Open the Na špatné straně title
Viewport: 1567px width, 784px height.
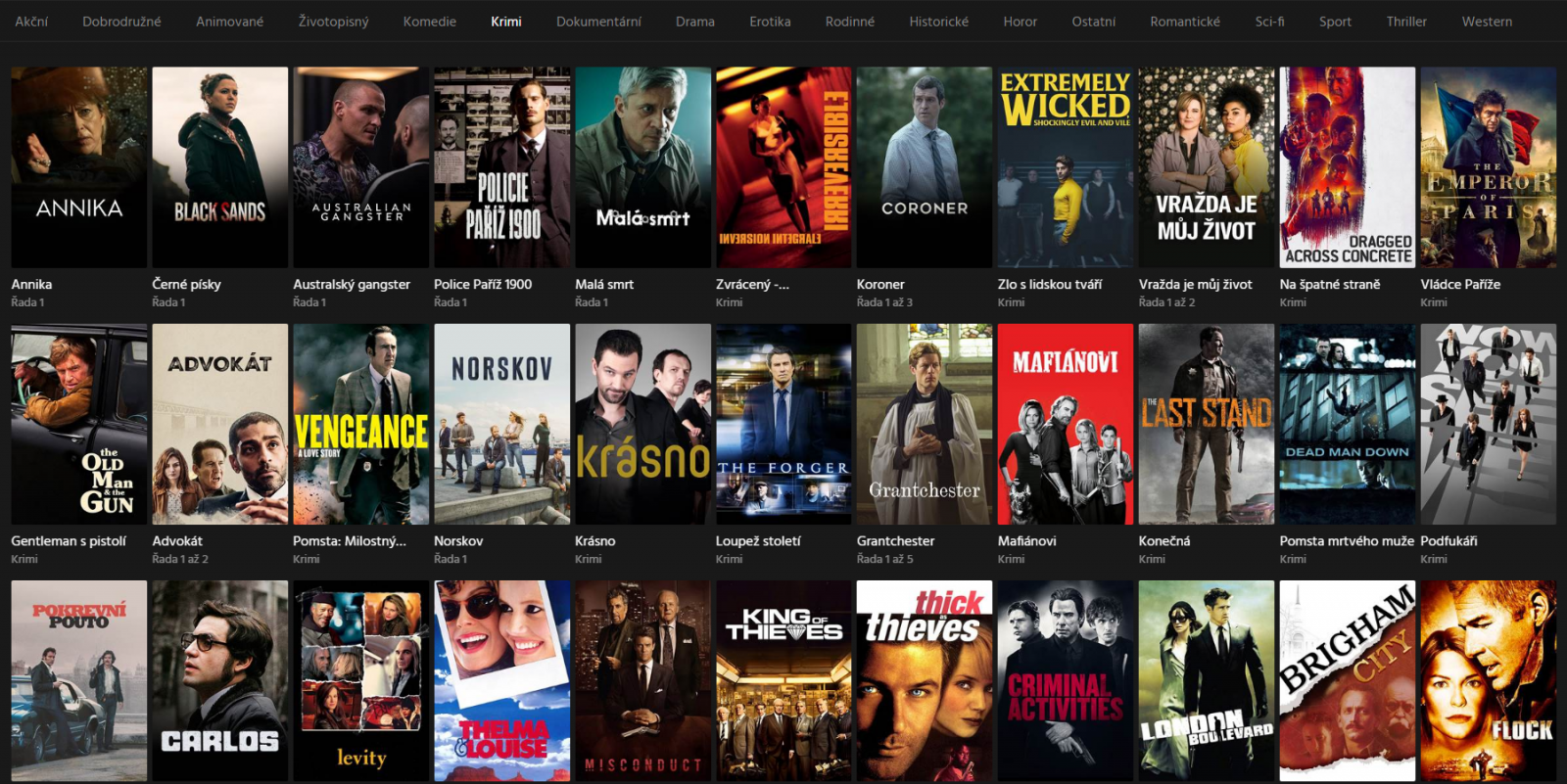(x=1330, y=284)
